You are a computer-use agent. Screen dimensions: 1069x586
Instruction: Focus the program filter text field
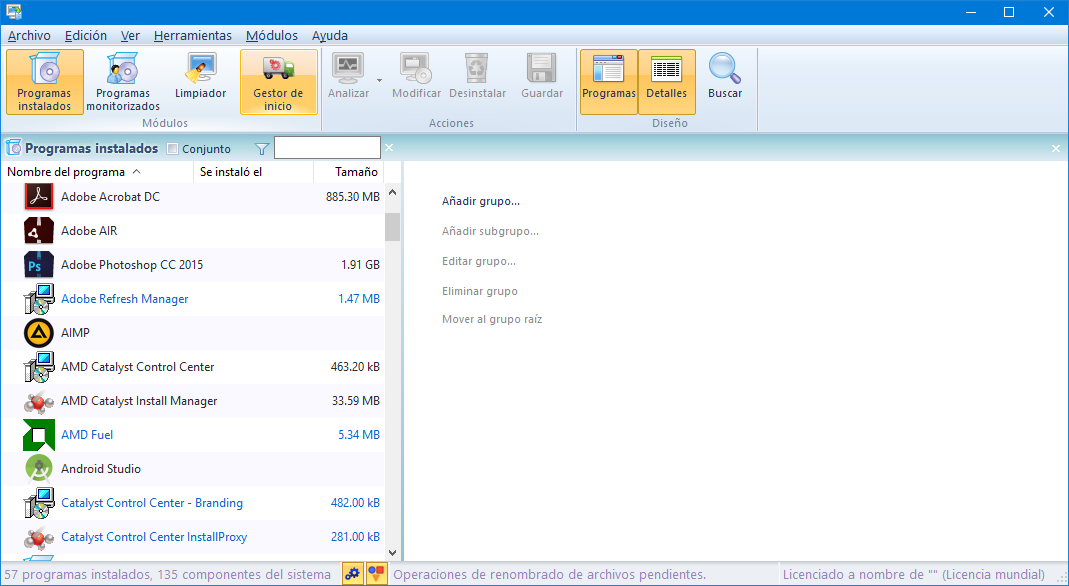[x=327, y=148]
